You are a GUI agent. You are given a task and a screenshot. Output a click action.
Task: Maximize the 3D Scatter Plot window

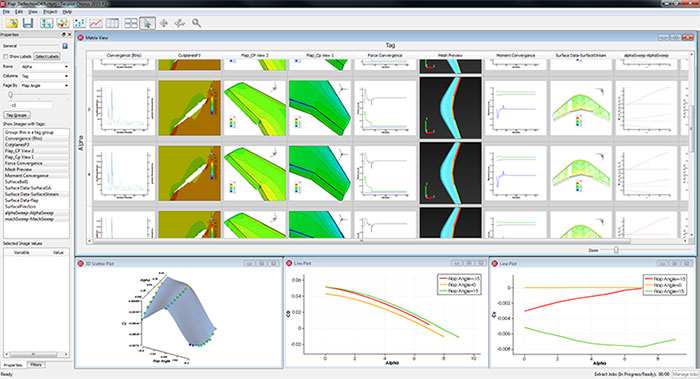click(262, 263)
